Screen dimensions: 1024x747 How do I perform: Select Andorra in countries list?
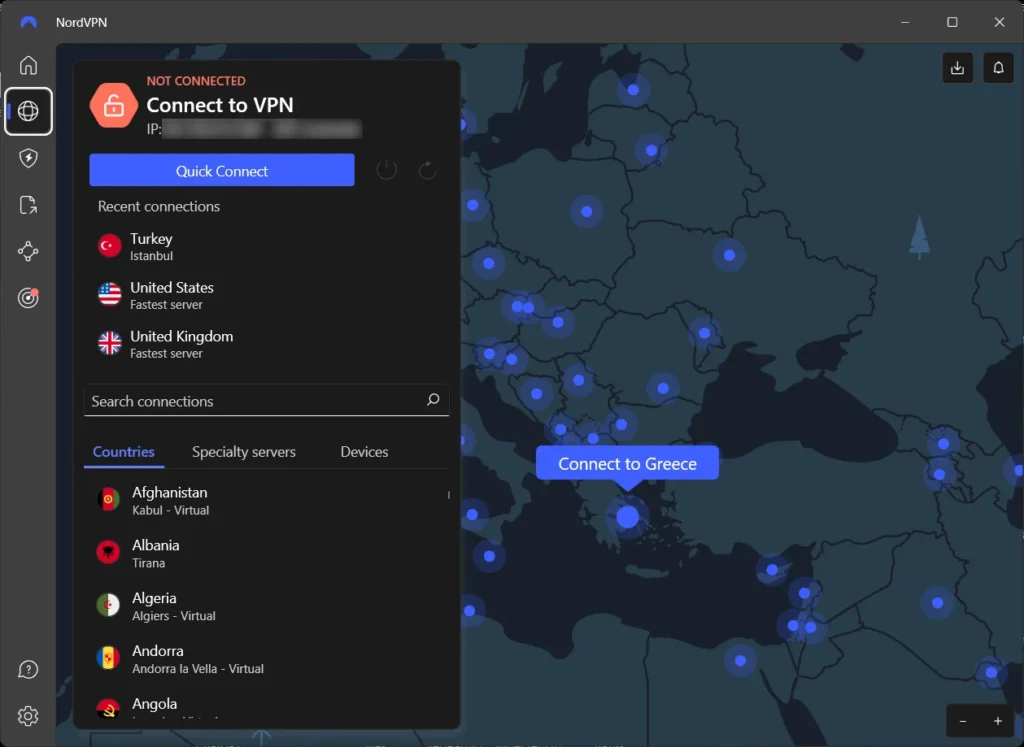[264, 659]
